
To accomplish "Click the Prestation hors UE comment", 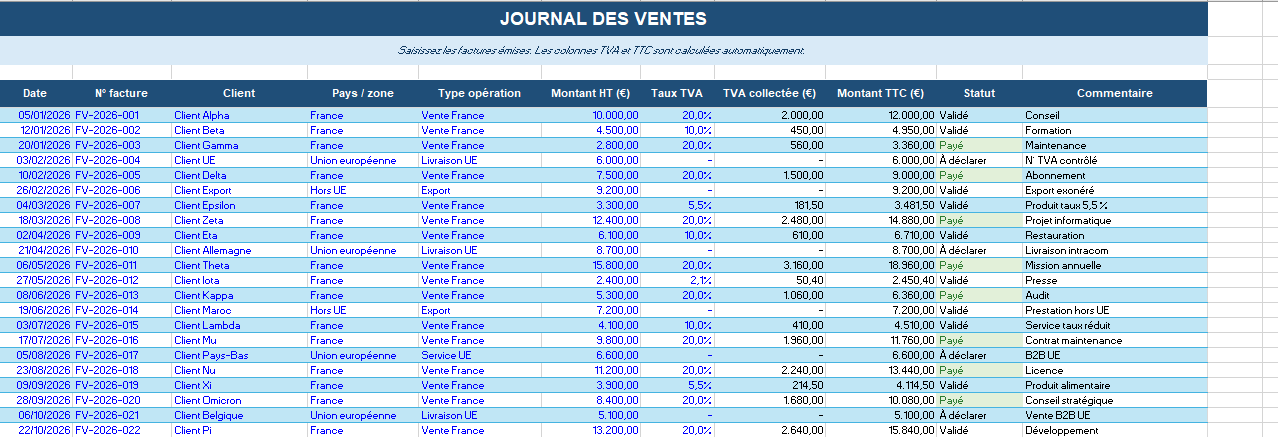I will tap(1114, 310).
